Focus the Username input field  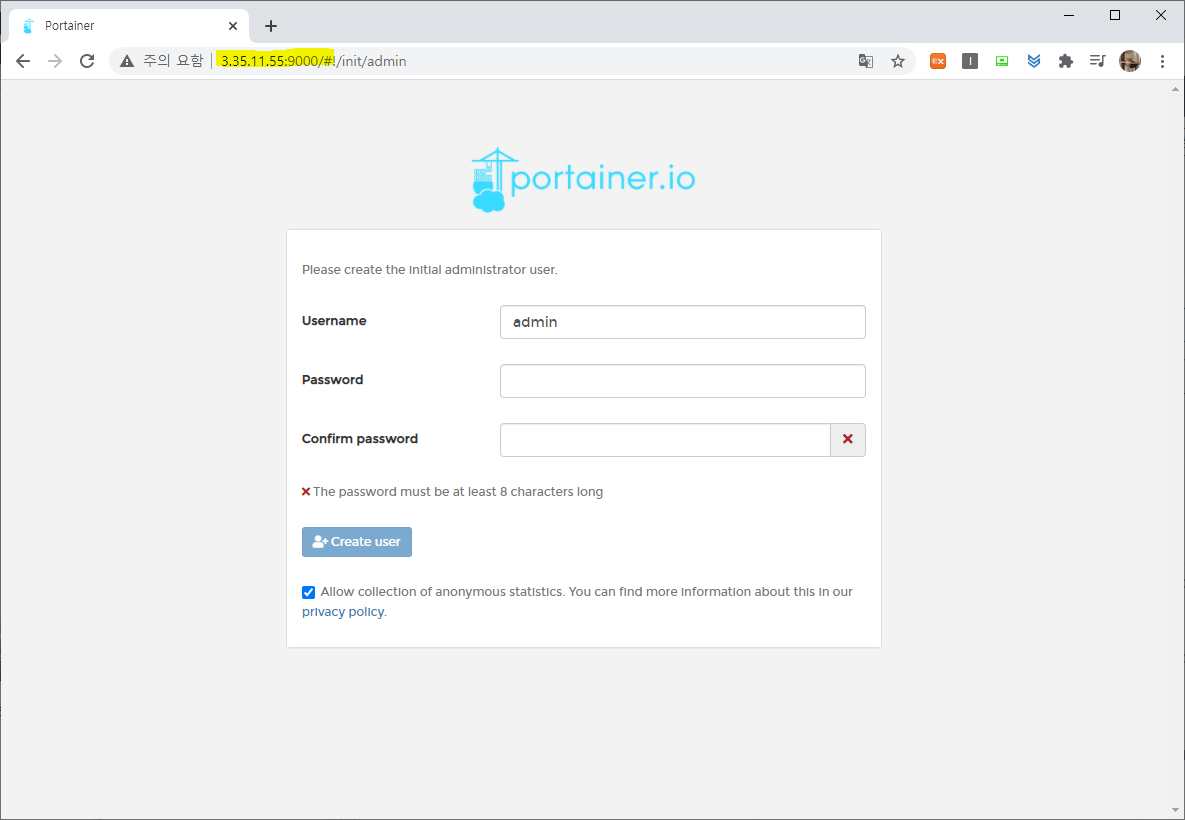pos(682,322)
